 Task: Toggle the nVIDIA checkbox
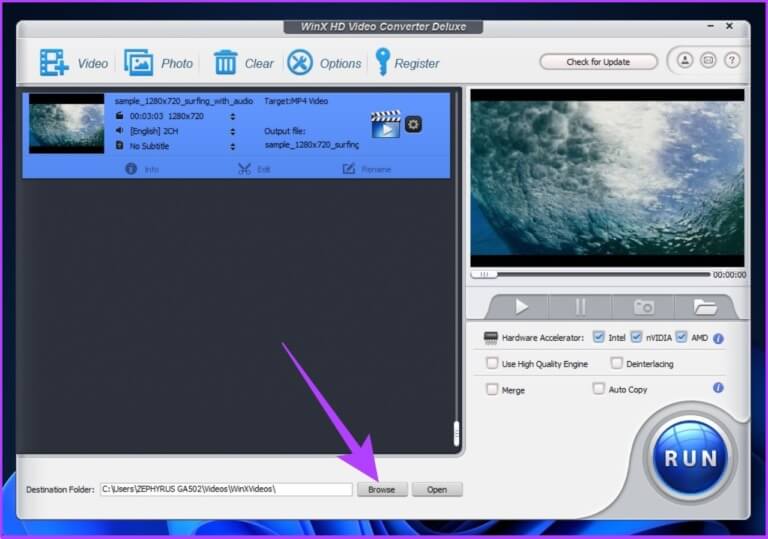tap(637, 338)
